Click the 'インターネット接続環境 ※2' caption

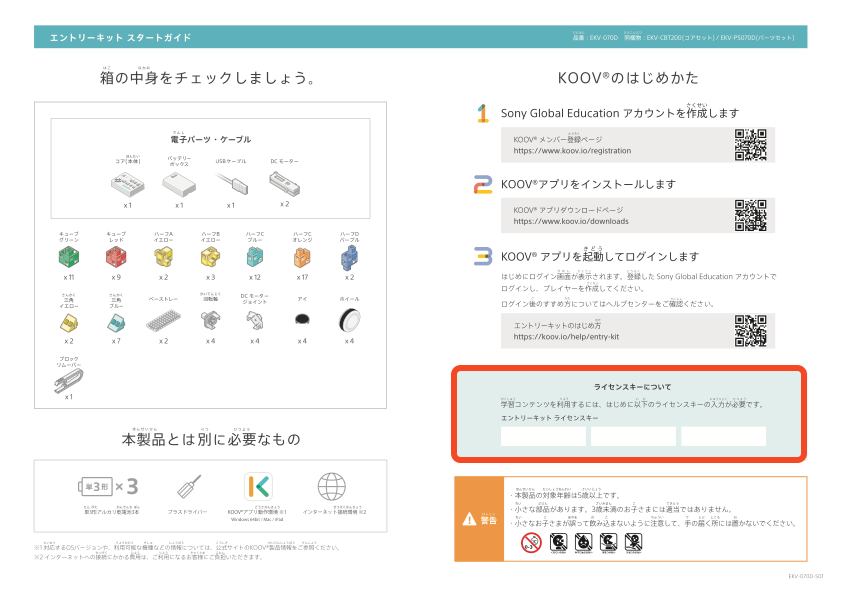(x=334, y=512)
